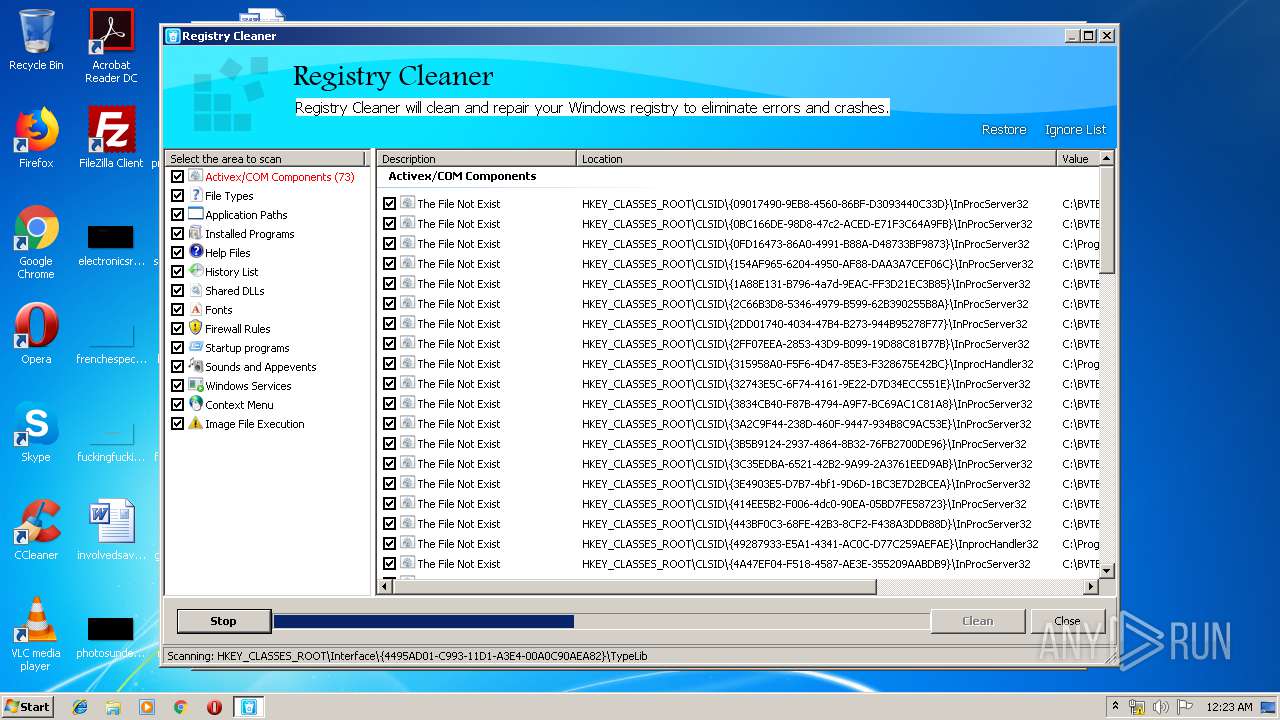
Task: Click the Application Paths category icon
Action: pyautogui.click(x=196, y=215)
